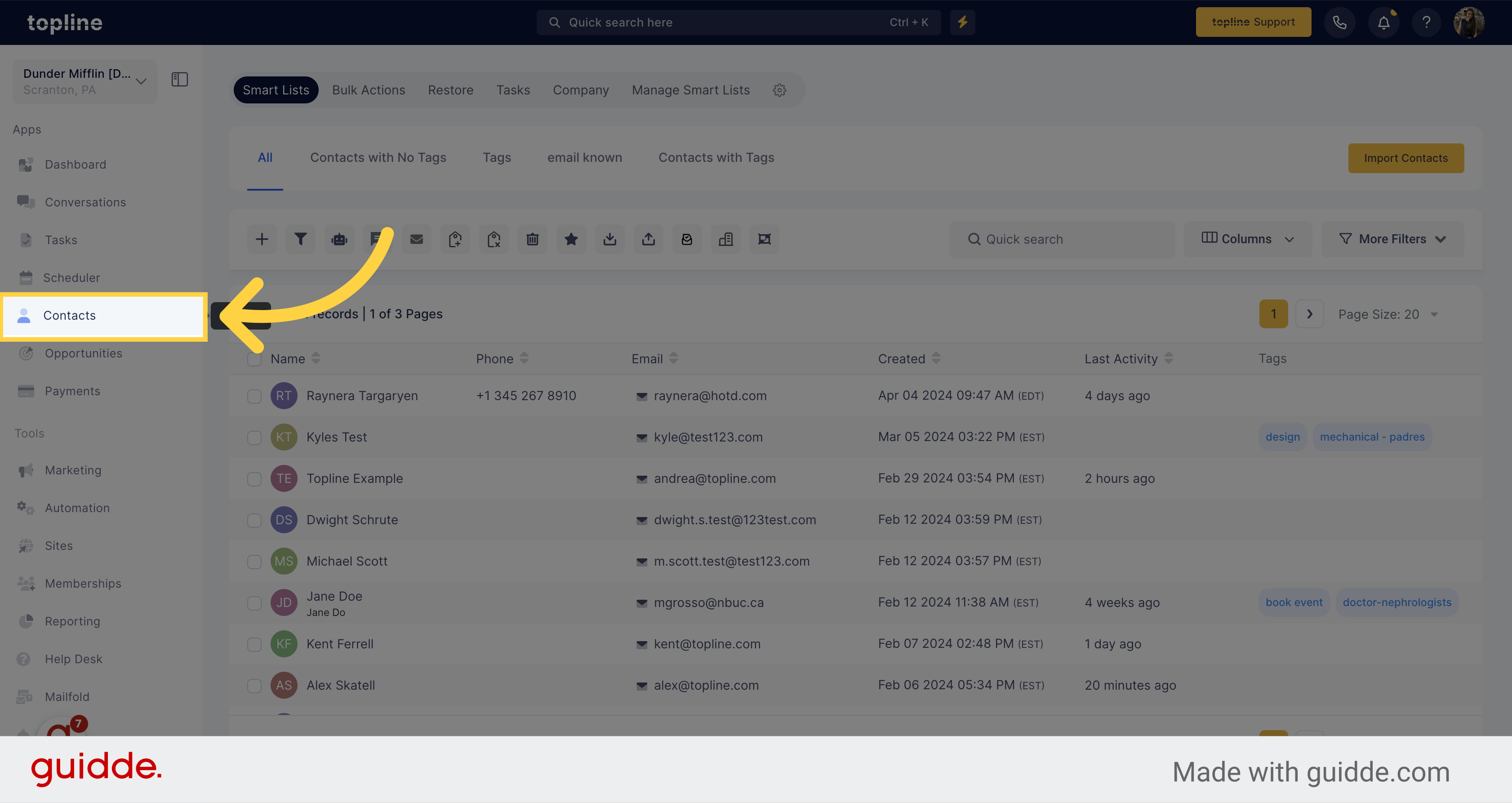Click page number 1 button
Image resolution: width=1512 pixels, height=803 pixels.
click(x=1274, y=314)
